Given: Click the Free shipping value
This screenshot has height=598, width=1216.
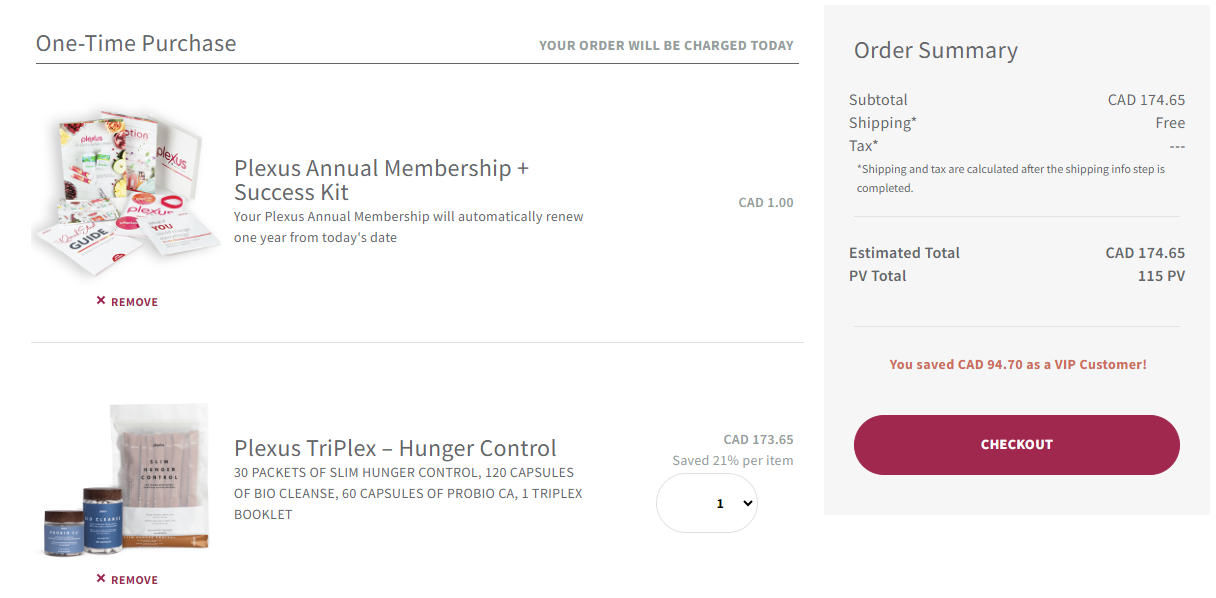Looking at the screenshot, I should (x=1170, y=123).
